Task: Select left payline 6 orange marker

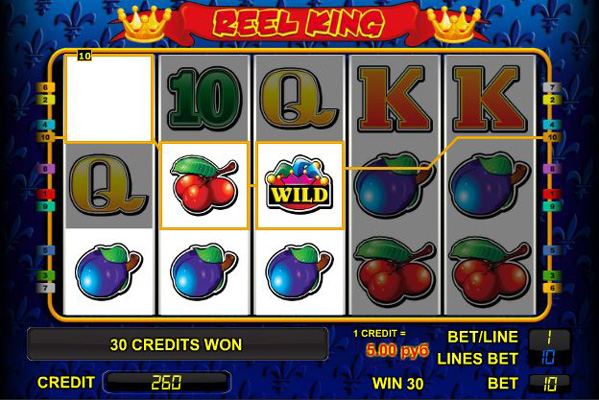Action: 46,88
